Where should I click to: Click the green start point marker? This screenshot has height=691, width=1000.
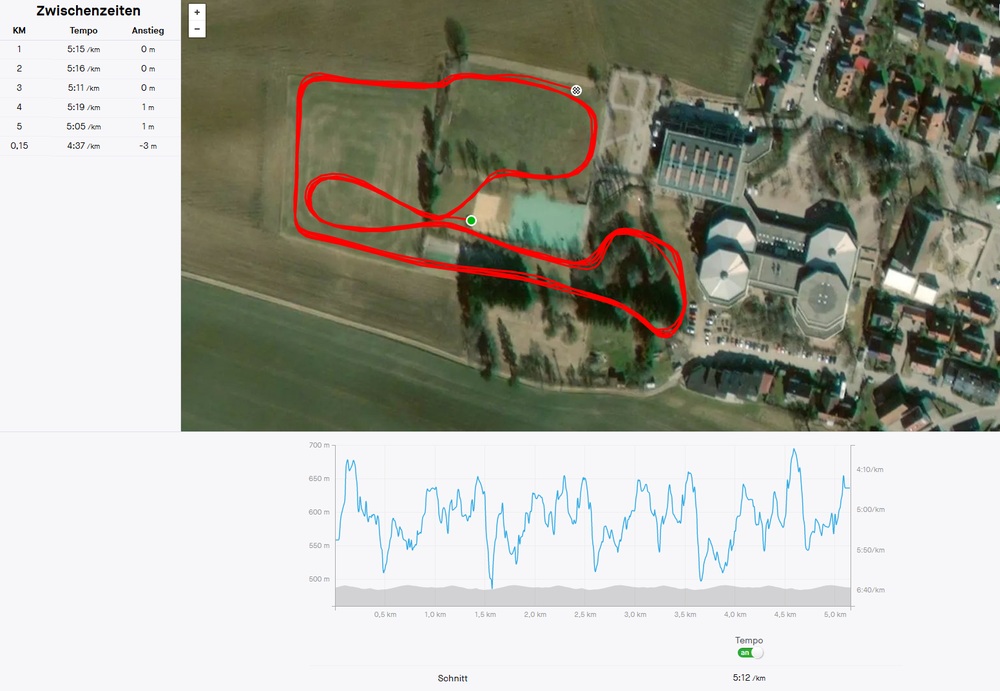471,221
